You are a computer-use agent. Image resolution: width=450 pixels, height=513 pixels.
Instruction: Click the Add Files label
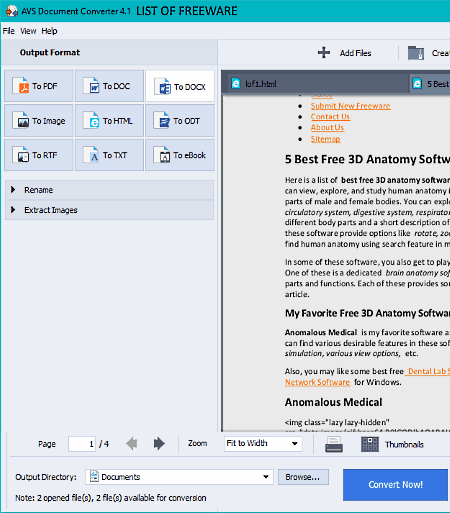[355, 53]
